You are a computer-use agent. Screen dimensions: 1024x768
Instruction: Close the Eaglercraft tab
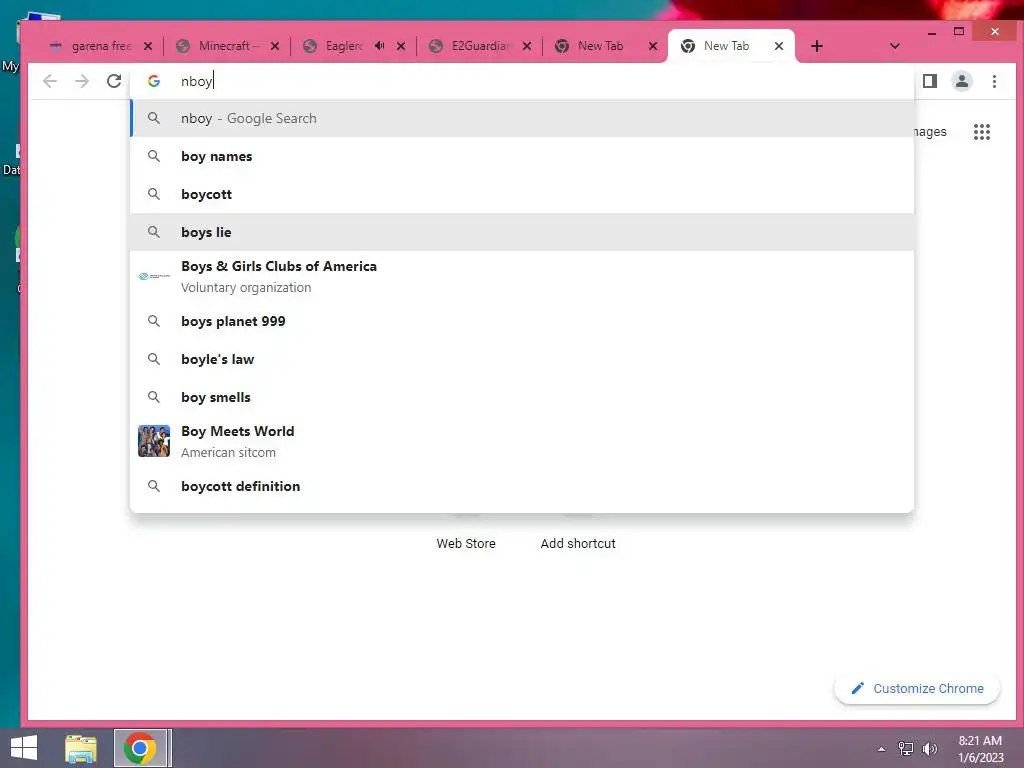[401, 46]
